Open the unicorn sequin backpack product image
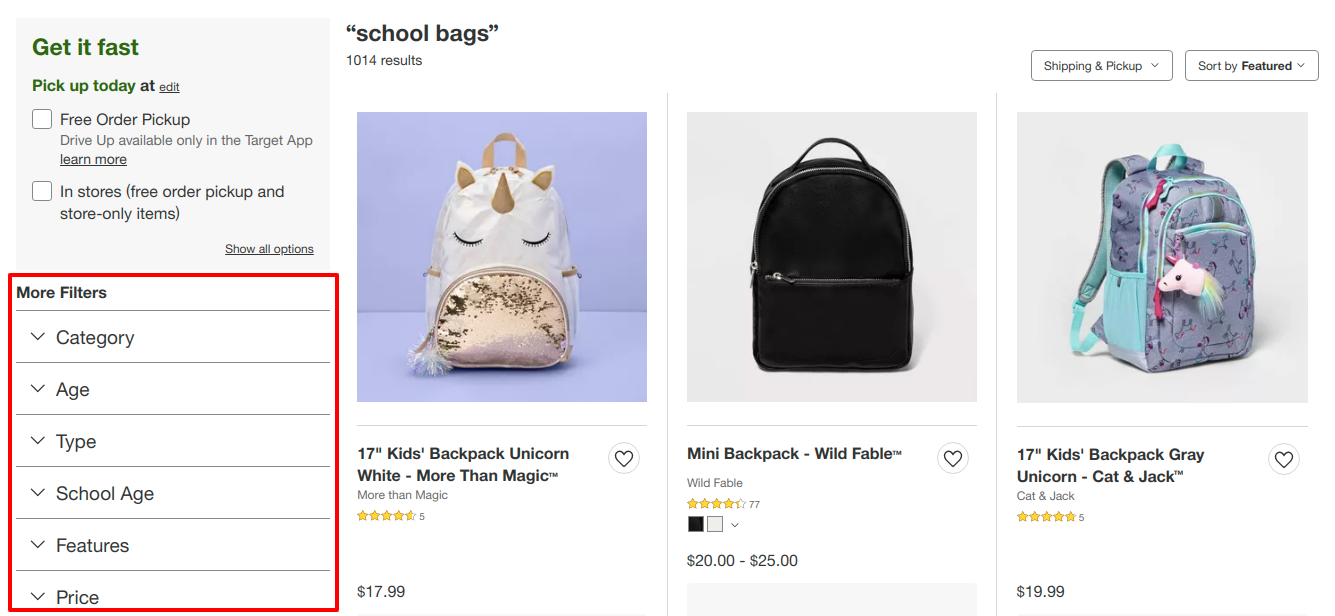 (502, 257)
